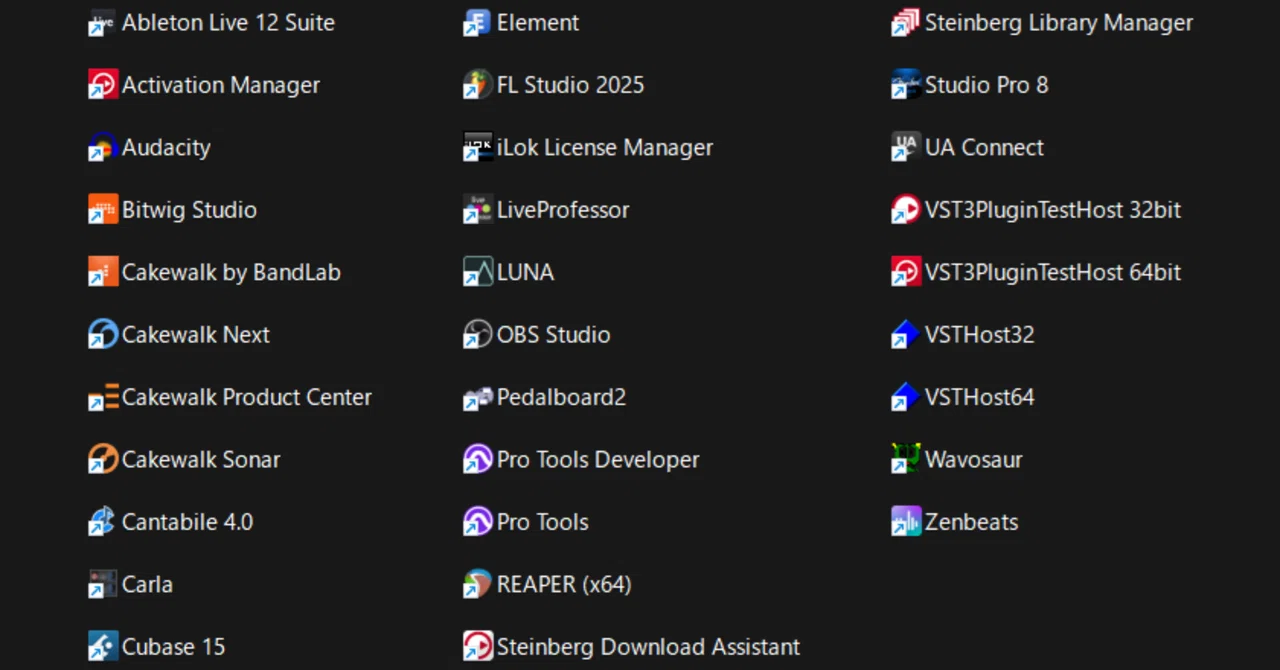Select the Cubase 15 icon
Screen dimensions: 1280x670
[103, 647]
